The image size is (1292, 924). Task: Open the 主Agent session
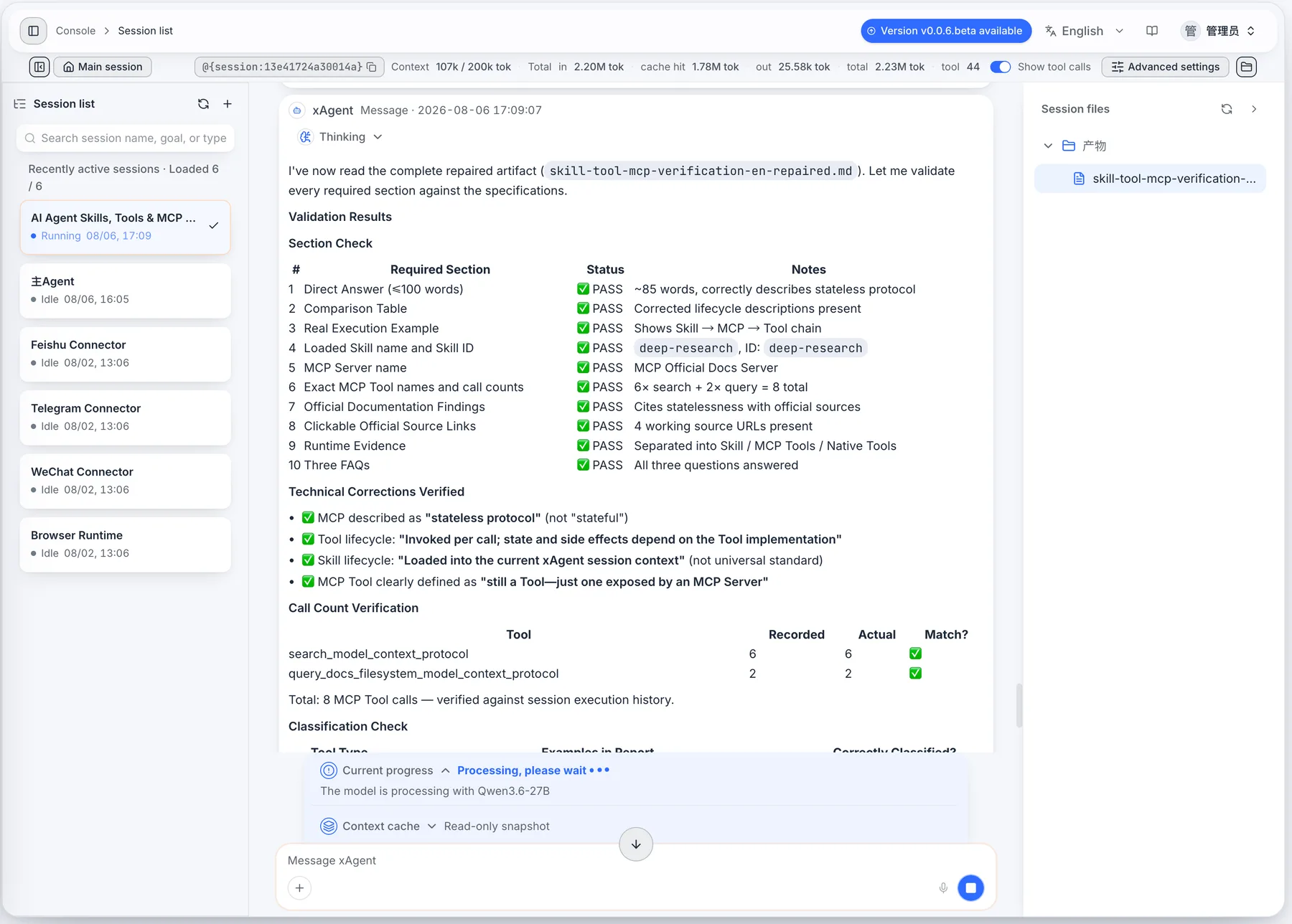(125, 291)
